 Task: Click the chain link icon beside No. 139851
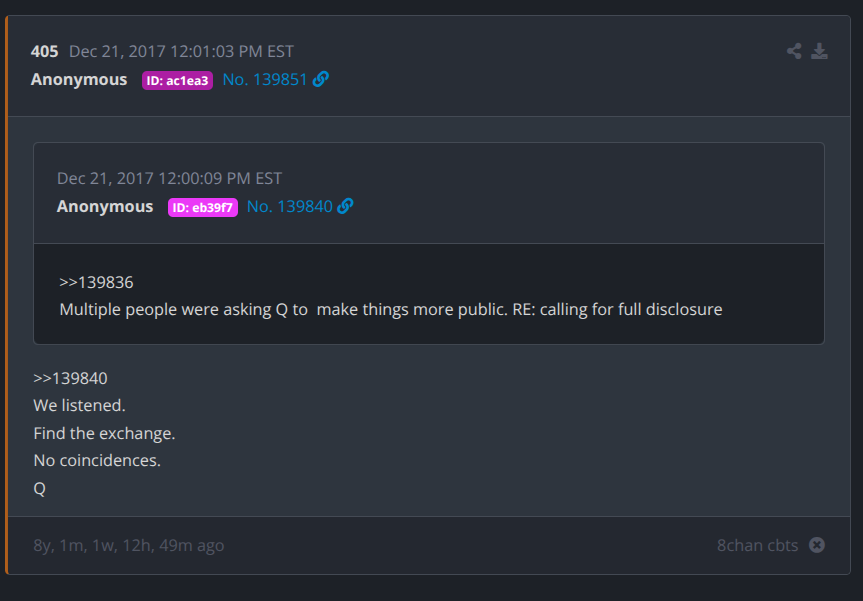pyautogui.click(x=321, y=79)
